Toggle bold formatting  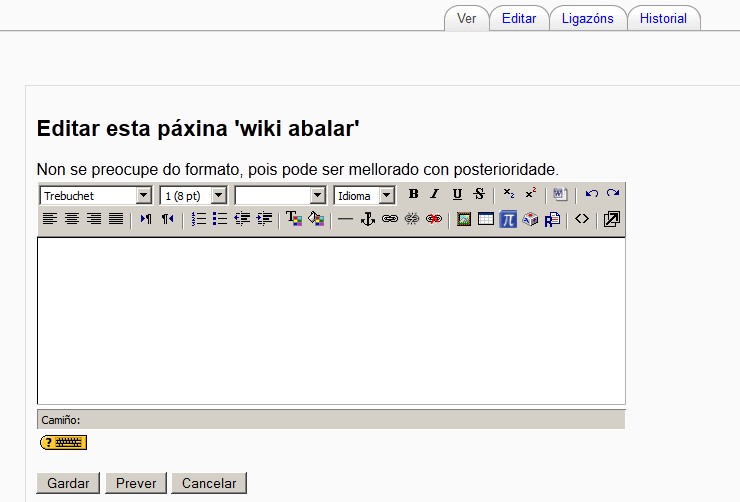pos(413,195)
